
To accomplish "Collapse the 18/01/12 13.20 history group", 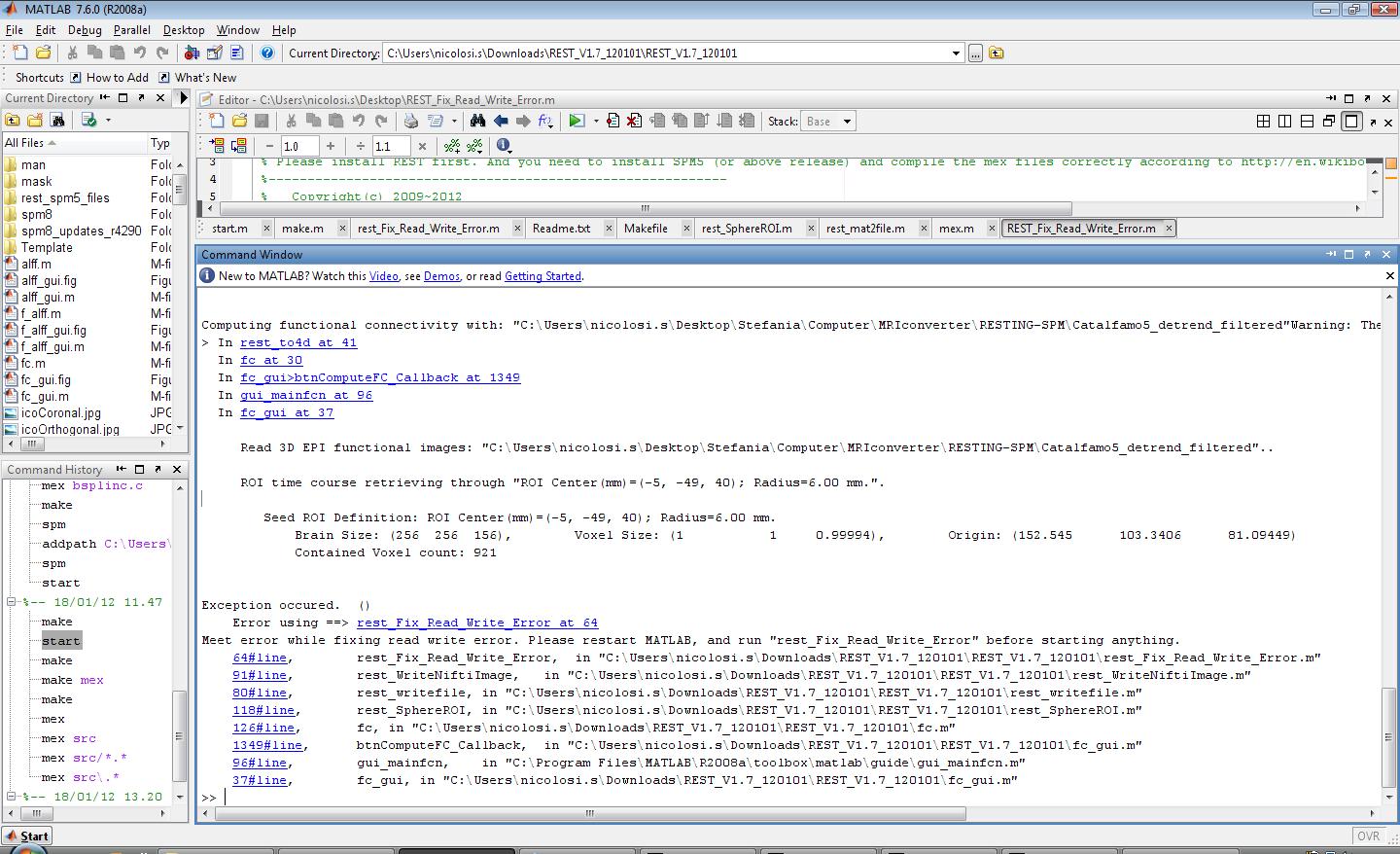I will click(x=12, y=797).
